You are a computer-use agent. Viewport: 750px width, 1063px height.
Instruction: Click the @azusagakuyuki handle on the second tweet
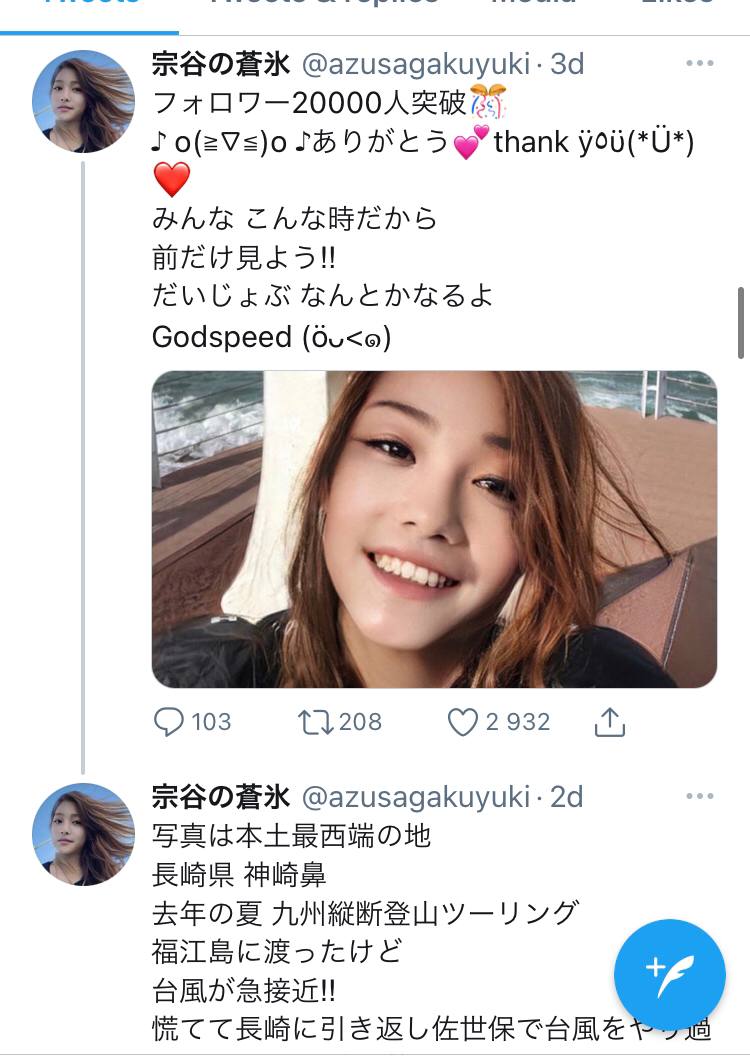point(415,797)
